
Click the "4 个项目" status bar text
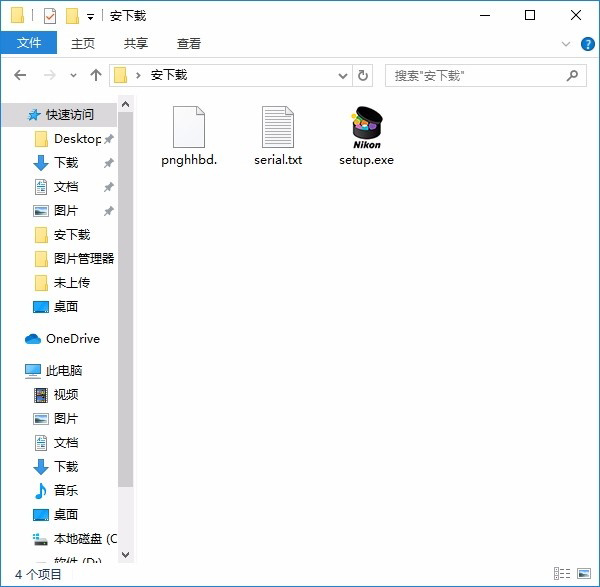pos(38,574)
